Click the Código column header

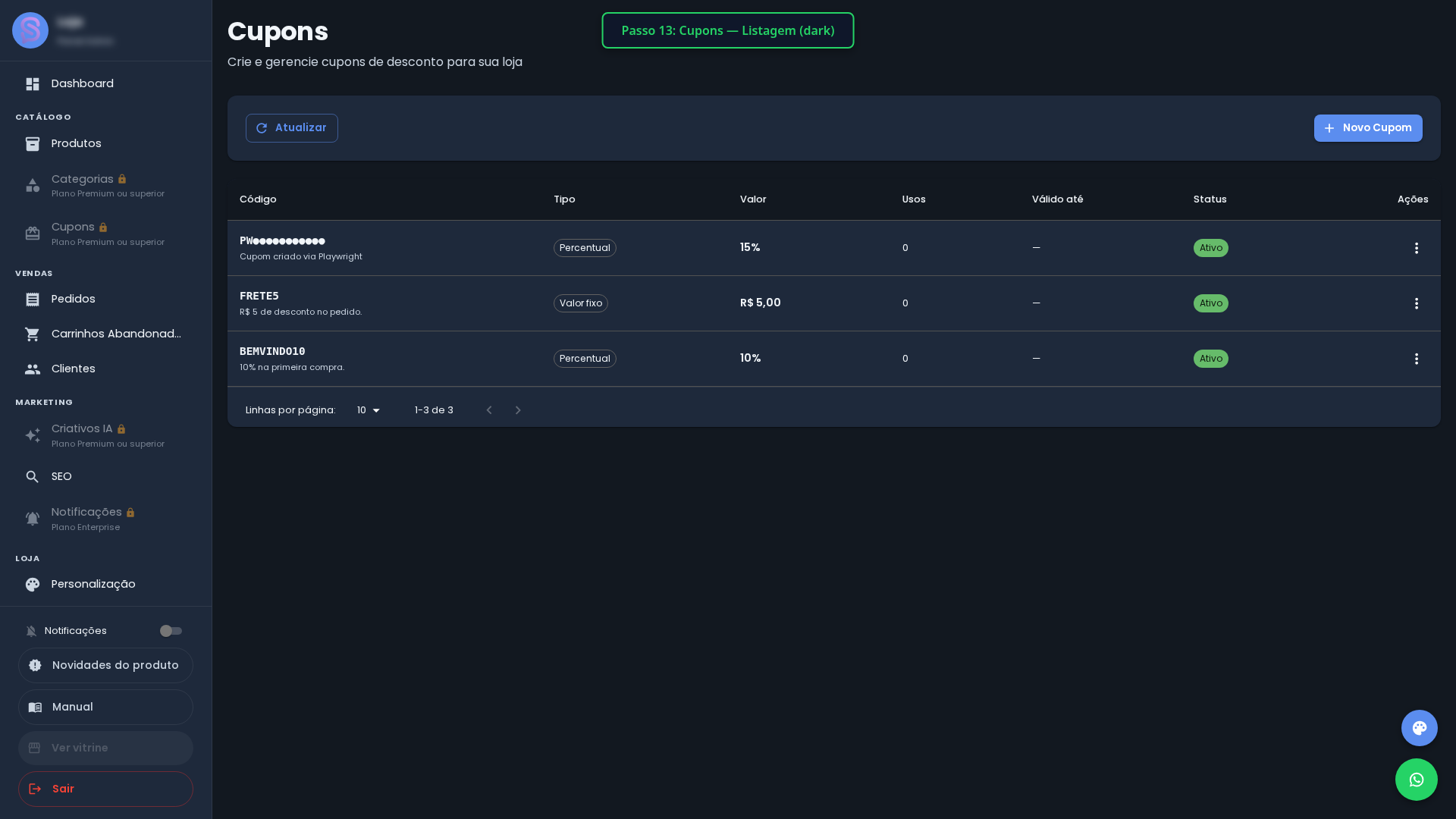258,199
